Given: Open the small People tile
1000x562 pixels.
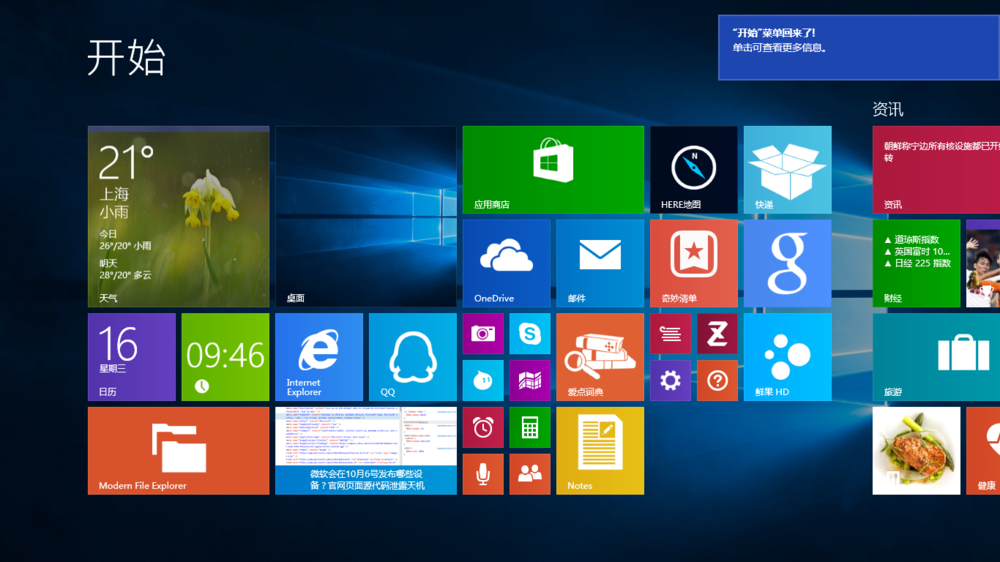Looking at the screenshot, I should [x=530, y=475].
